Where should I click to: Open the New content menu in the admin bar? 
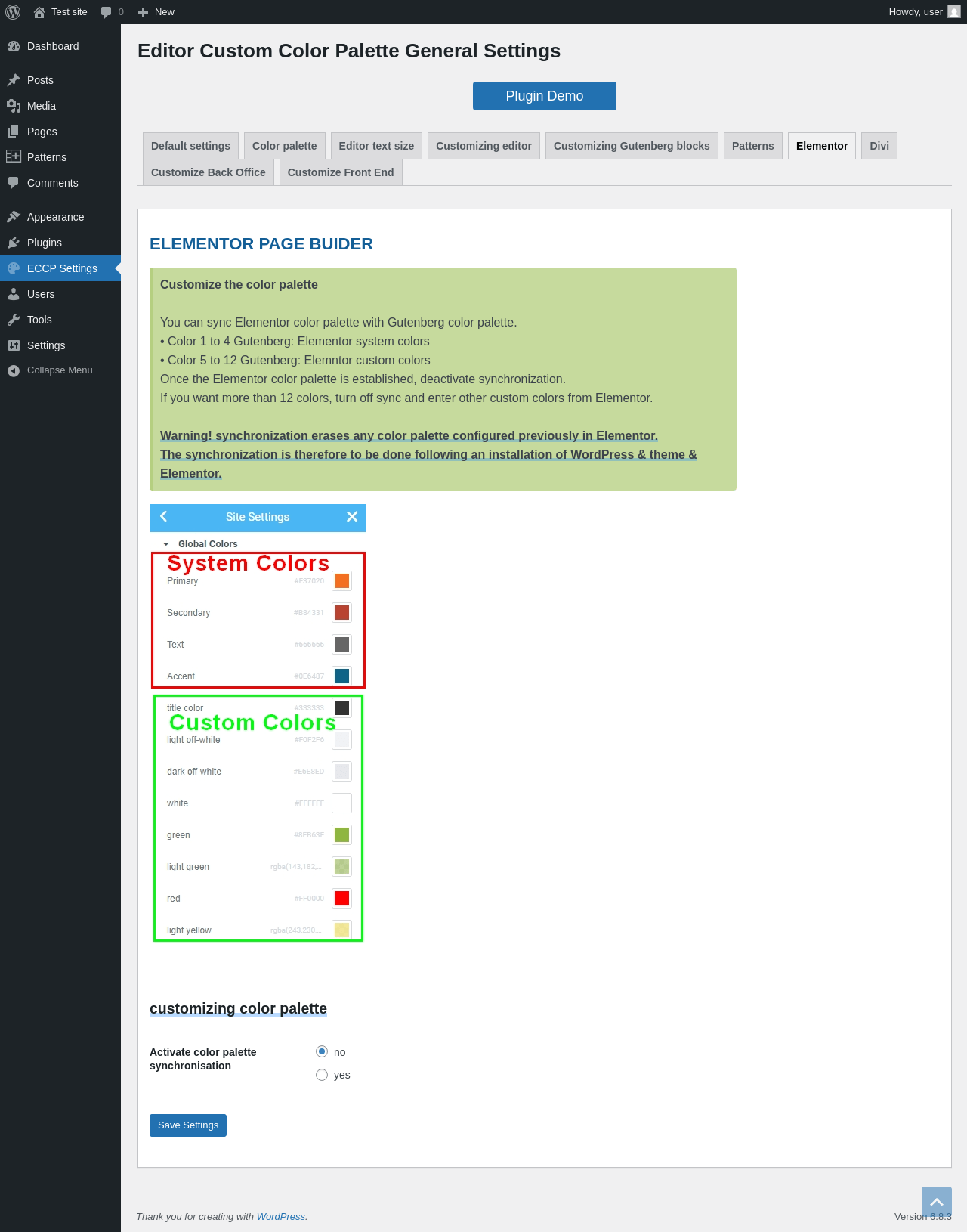(x=156, y=12)
